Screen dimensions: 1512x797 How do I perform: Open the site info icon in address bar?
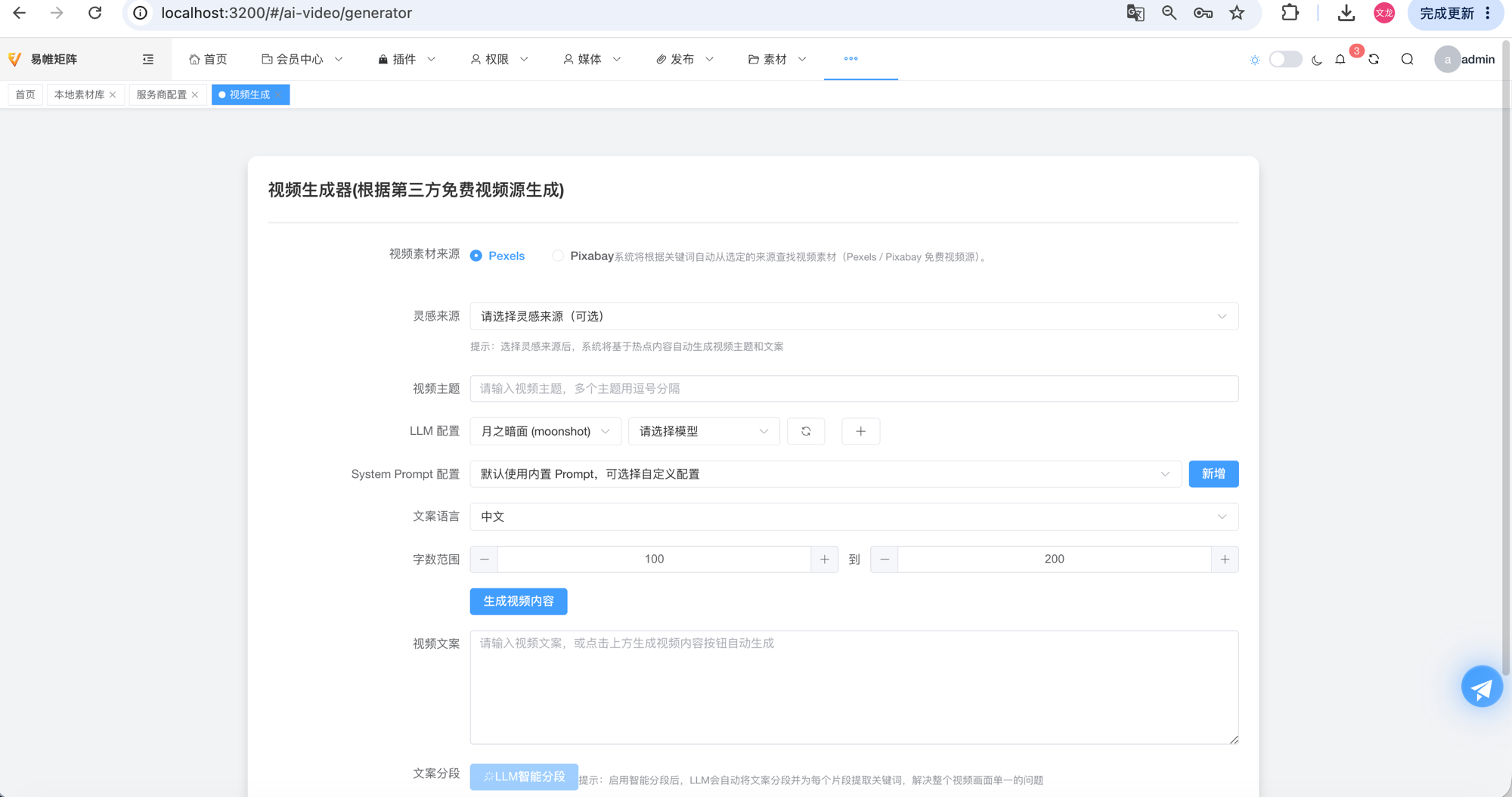pyautogui.click(x=141, y=13)
